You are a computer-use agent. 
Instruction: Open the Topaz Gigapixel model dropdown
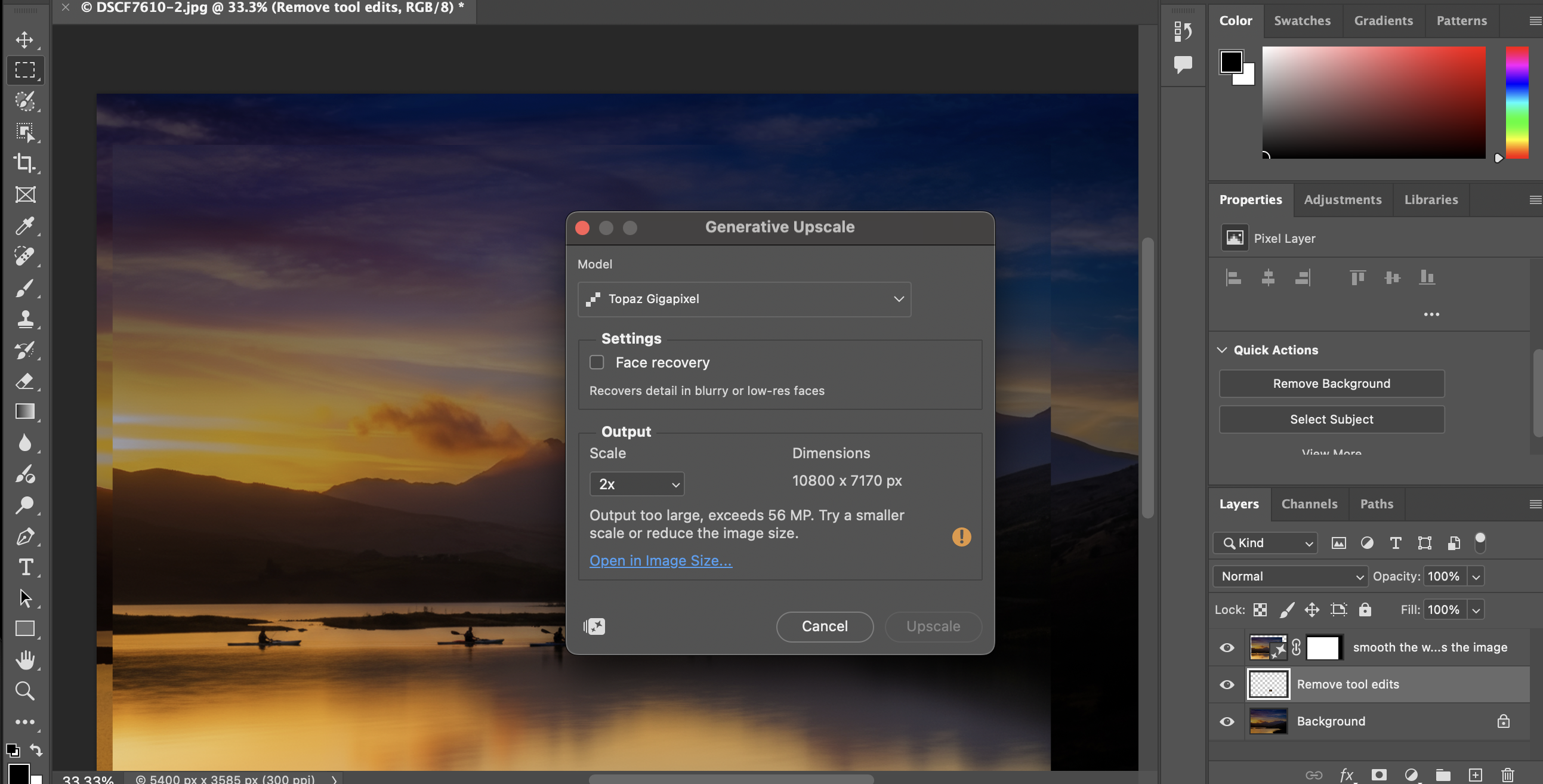click(744, 299)
